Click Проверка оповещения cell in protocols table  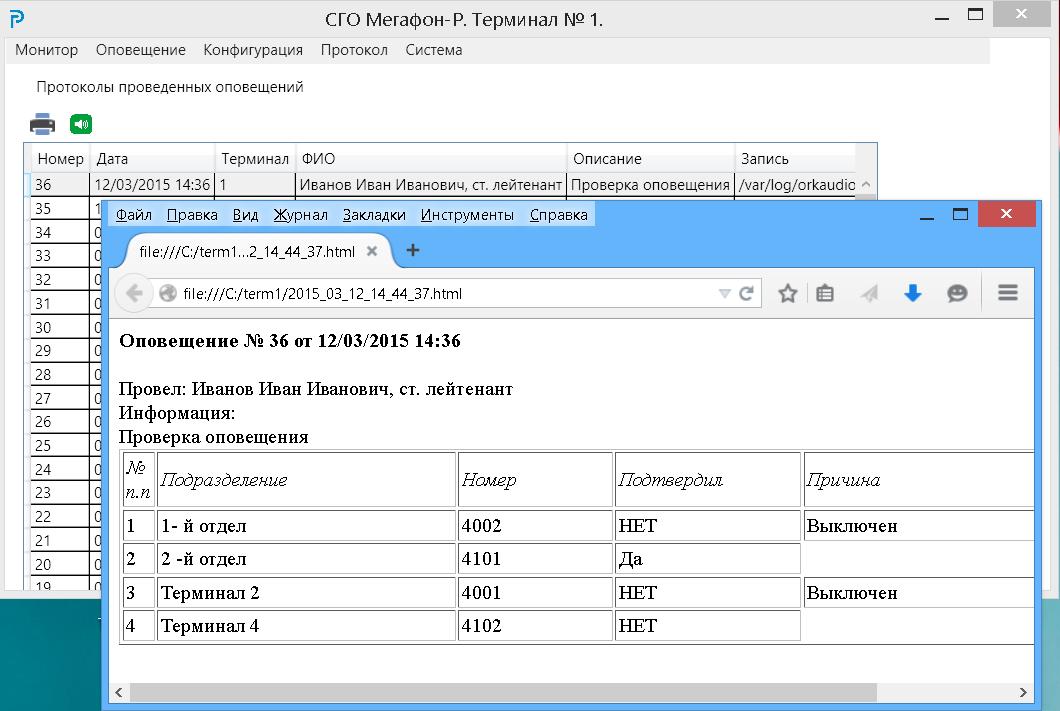coord(650,185)
